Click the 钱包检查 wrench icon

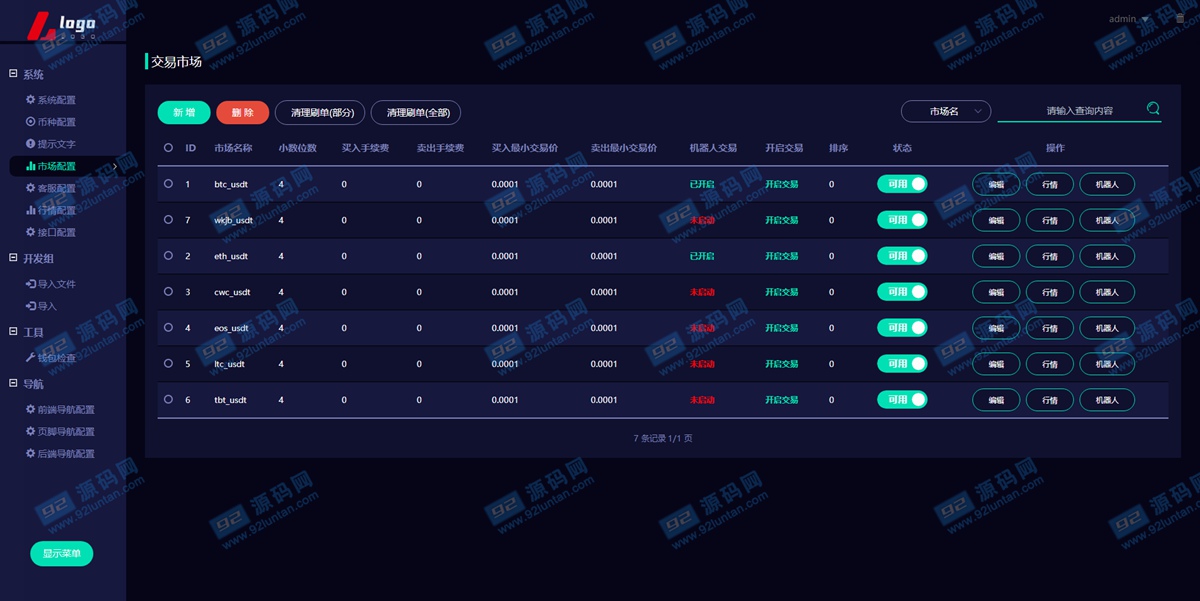(30, 358)
